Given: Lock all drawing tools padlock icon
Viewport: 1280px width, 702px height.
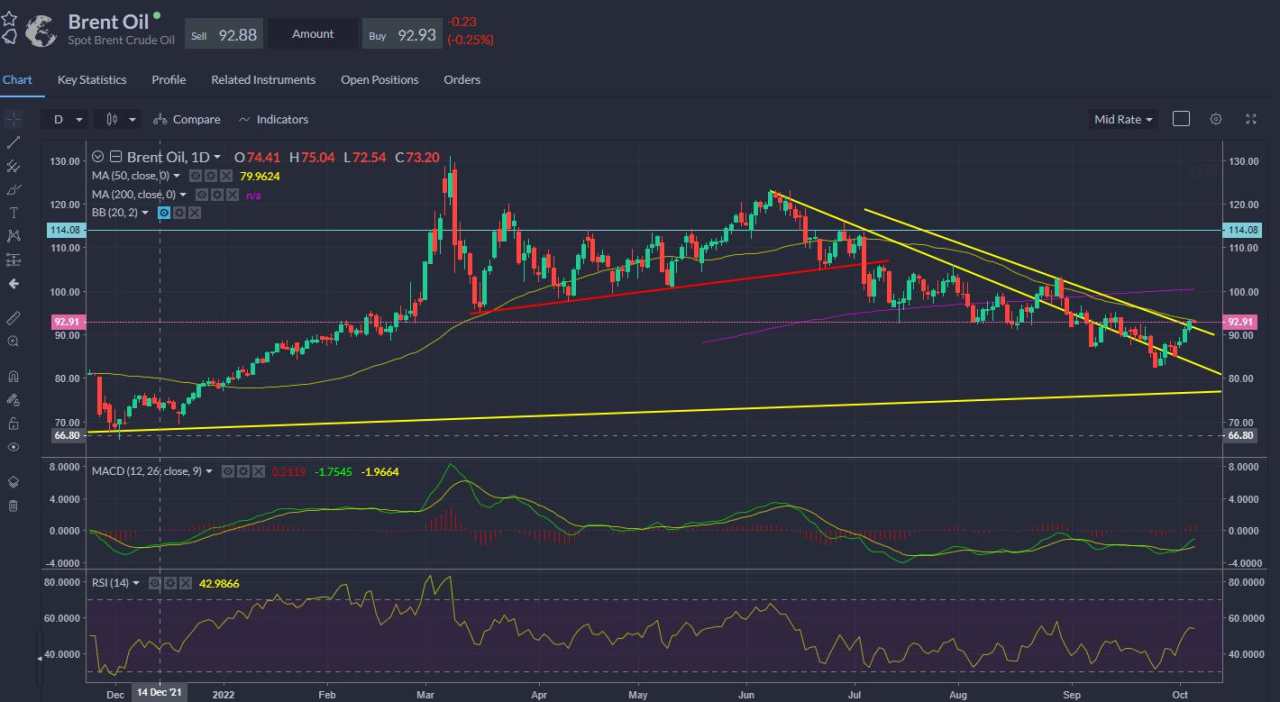Looking at the screenshot, I should pyautogui.click(x=13, y=423).
